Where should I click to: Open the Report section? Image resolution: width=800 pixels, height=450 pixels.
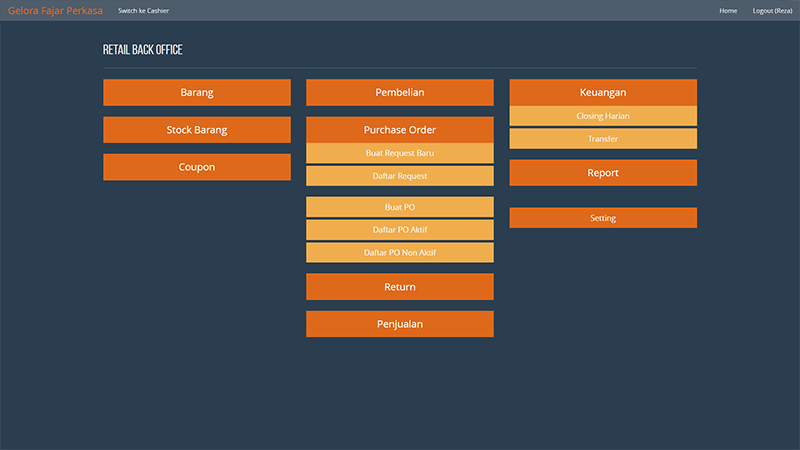(603, 173)
